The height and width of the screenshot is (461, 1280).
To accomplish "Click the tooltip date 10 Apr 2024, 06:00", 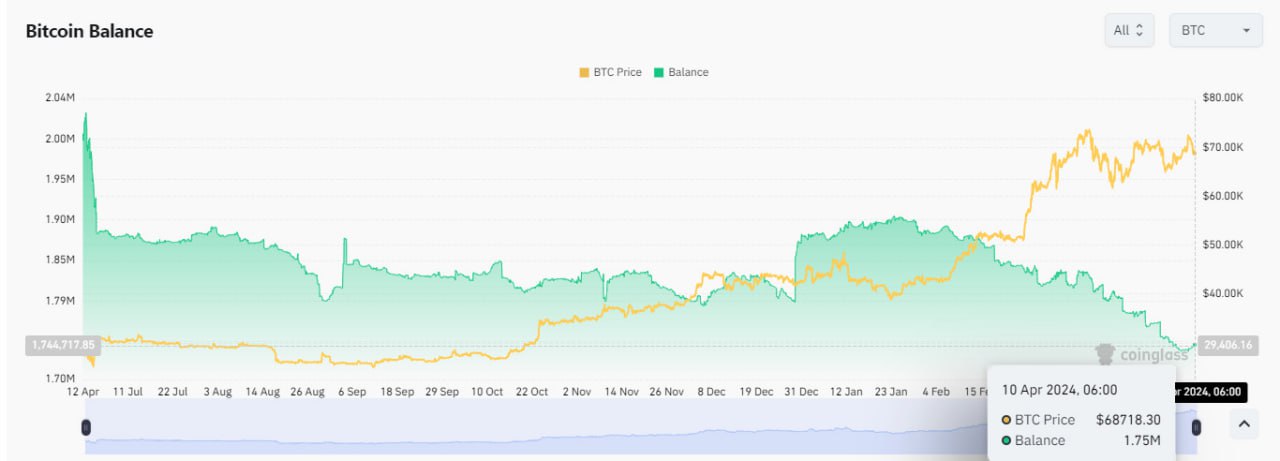I will 1058,390.
